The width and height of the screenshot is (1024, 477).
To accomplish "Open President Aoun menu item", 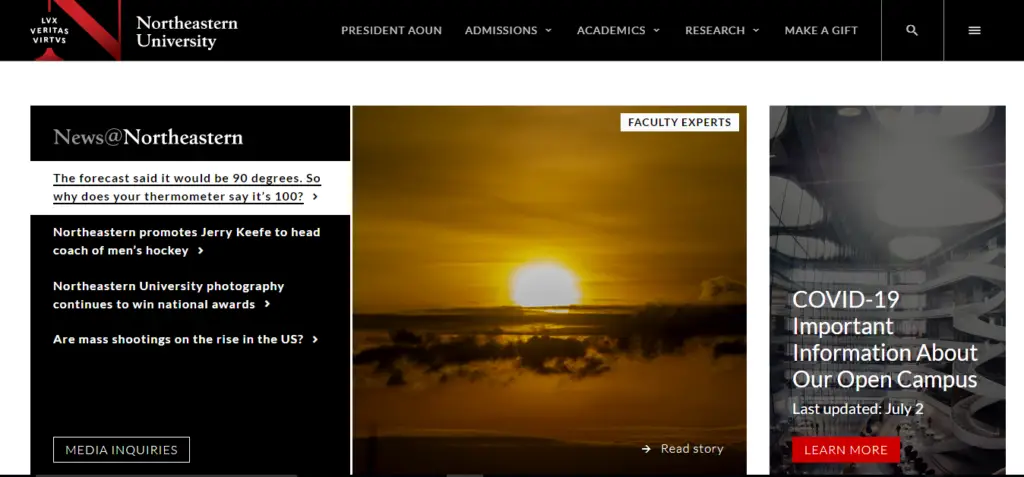I will click(x=391, y=30).
